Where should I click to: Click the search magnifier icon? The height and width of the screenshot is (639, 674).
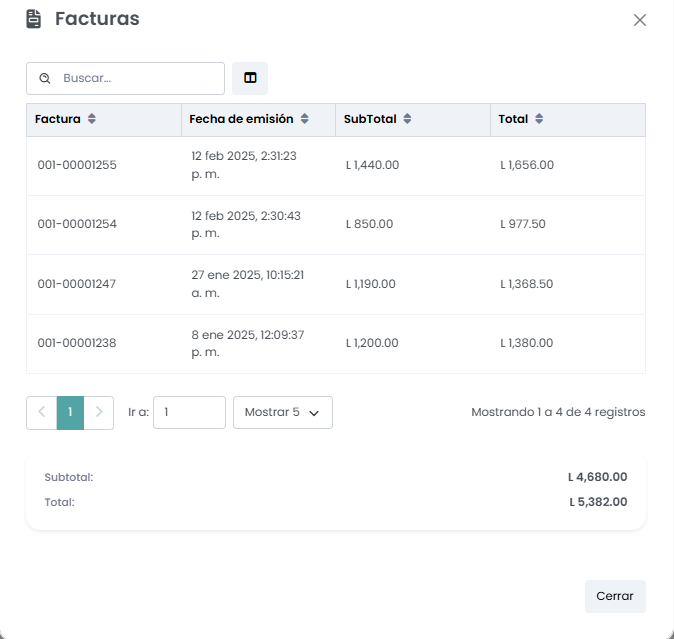click(x=45, y=78)
